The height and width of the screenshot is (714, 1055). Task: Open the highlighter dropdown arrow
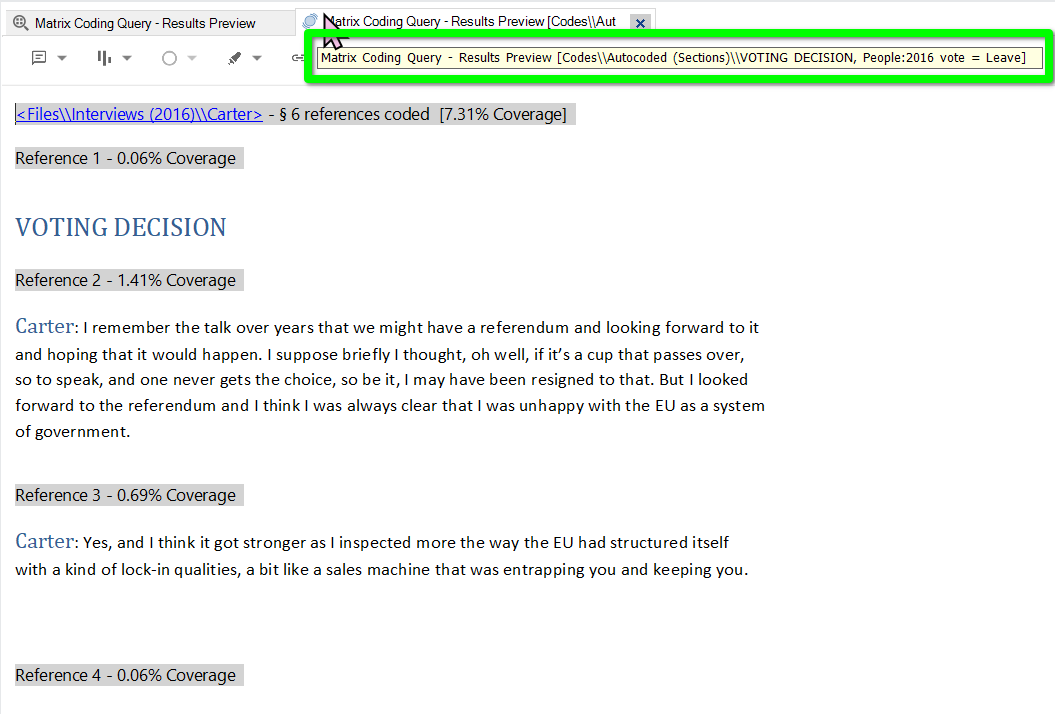pyautogui.click(x=257, y=58)
